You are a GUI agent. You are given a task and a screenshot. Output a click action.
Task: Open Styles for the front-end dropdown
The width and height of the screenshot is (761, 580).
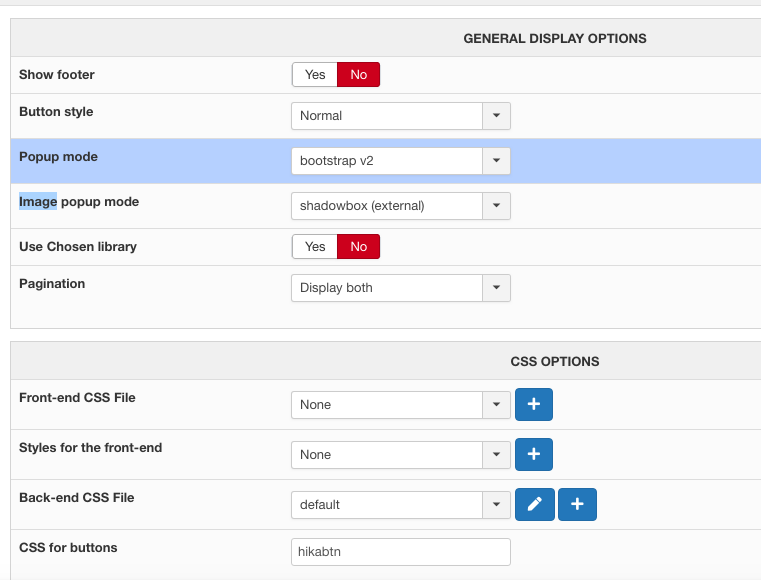[x=401, y=455]
